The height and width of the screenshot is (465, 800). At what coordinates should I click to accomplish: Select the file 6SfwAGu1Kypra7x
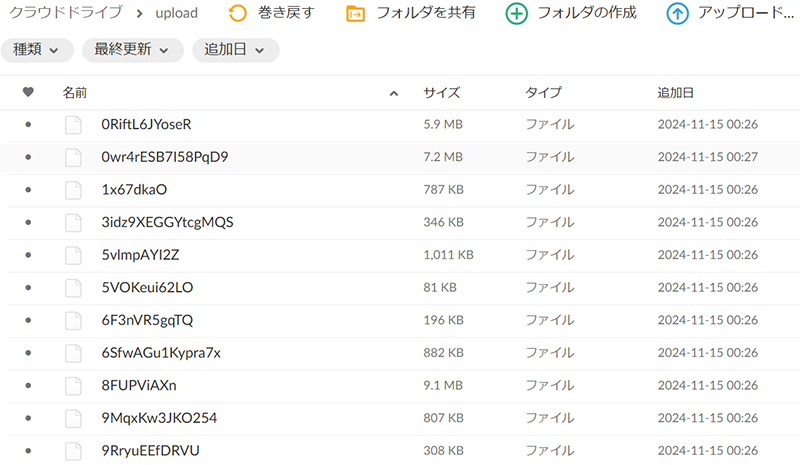[161, 353]
